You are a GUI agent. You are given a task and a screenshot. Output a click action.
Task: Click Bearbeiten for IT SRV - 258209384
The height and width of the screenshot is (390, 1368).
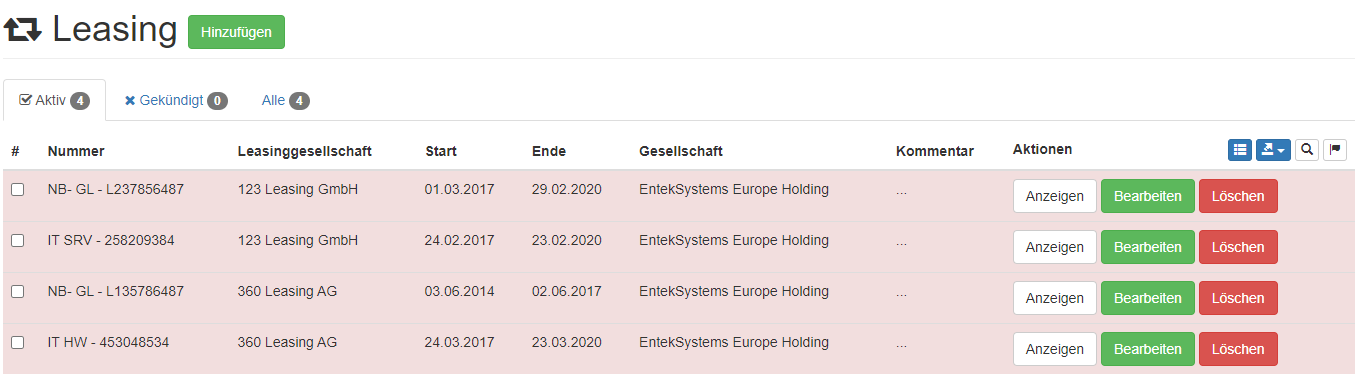pos(1148,247)
